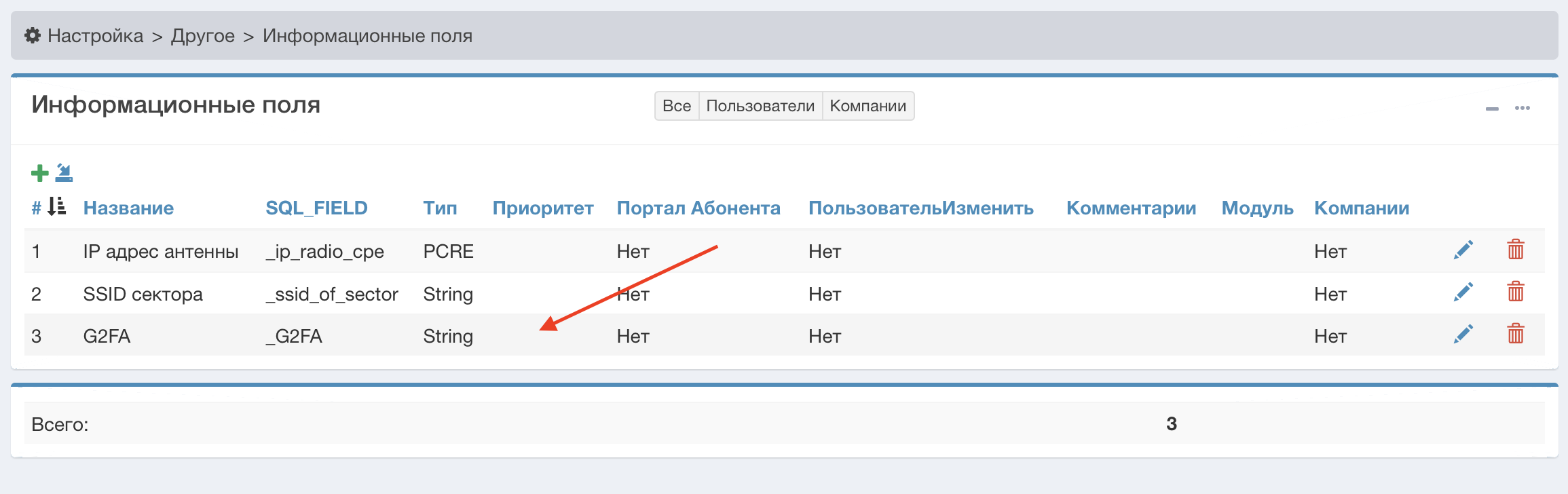Edit the IP адрес антенны row

coord(1463,250)
